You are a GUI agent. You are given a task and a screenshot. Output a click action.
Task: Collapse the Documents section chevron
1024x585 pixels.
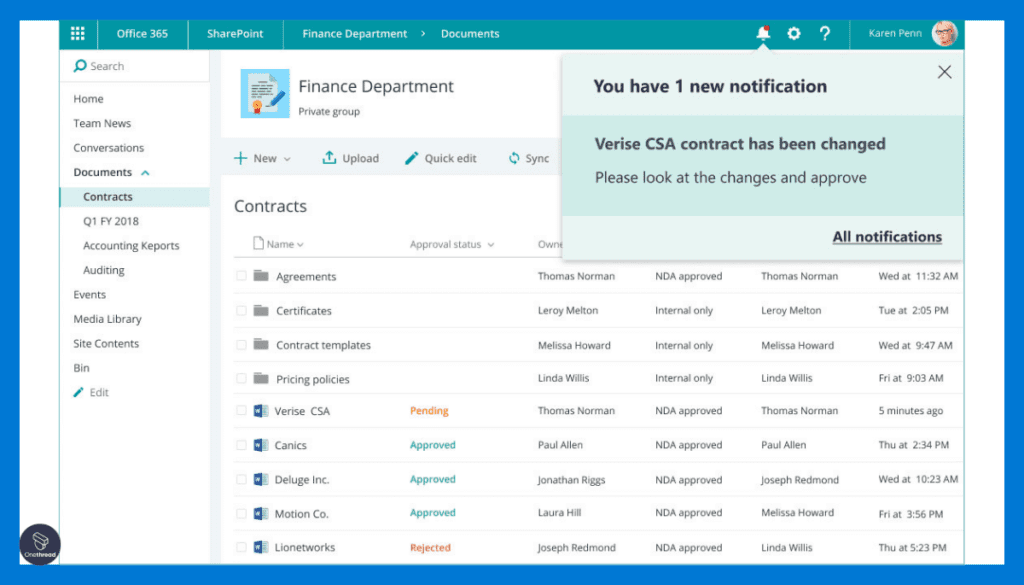click(145, 173)
